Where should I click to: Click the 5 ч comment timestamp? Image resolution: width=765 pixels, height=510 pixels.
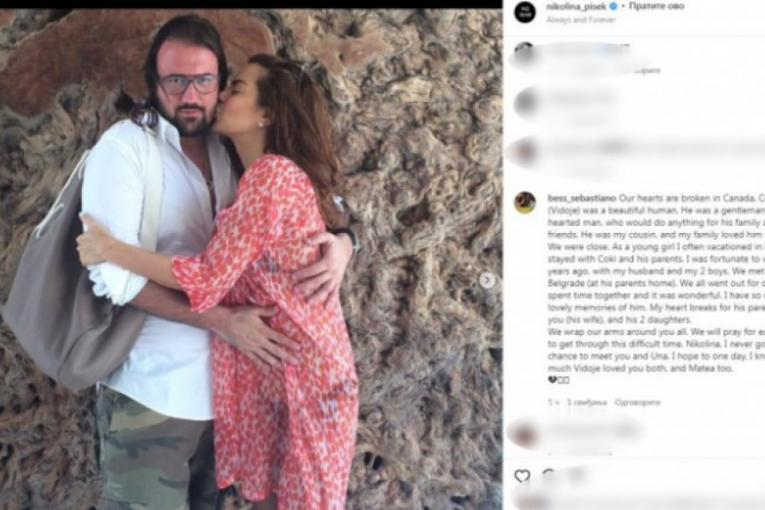click(x=553, y=402)
